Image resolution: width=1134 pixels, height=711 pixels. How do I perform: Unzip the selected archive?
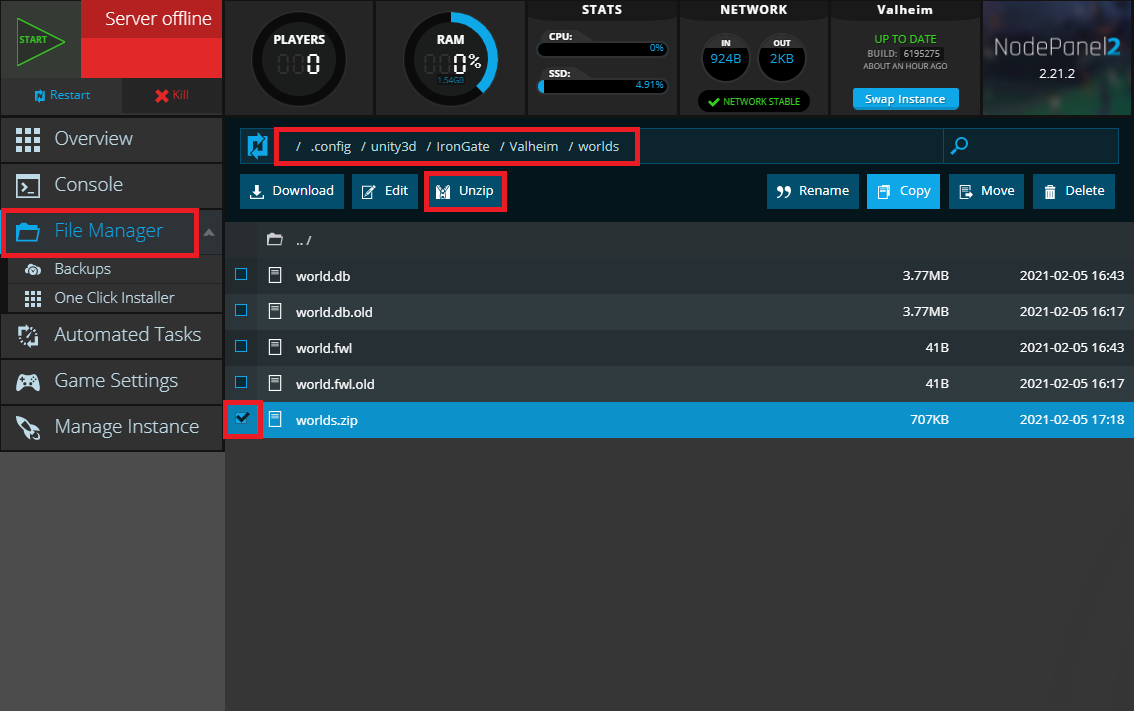tap(465, 191)
